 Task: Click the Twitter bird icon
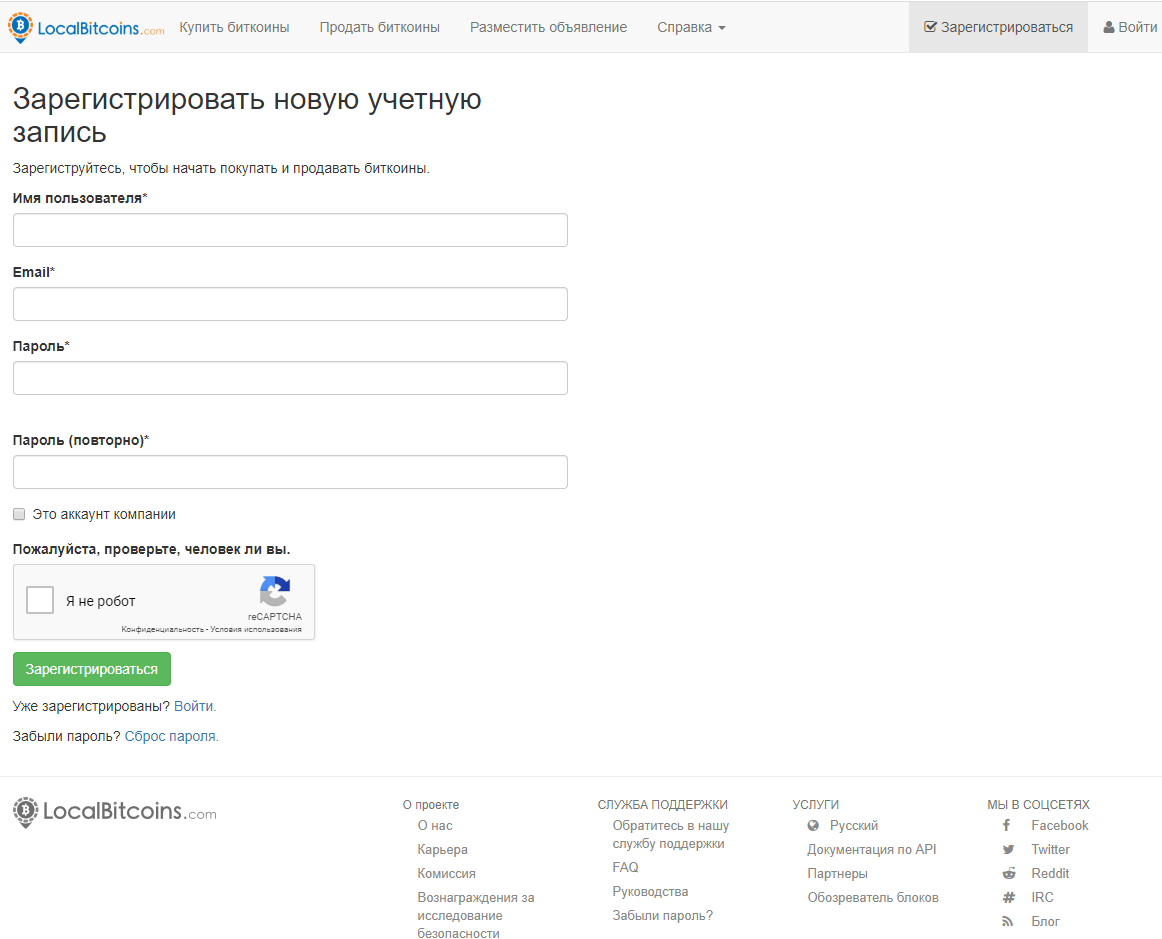1008,849
